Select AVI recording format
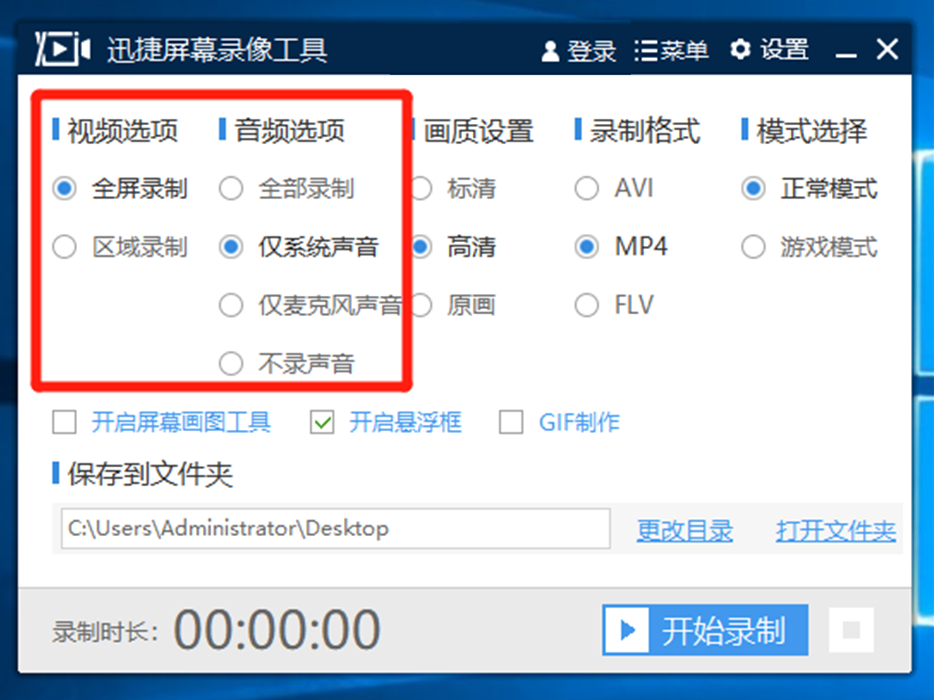The width and height of the screenshot is (934, 700). click(x=587, y=189)
